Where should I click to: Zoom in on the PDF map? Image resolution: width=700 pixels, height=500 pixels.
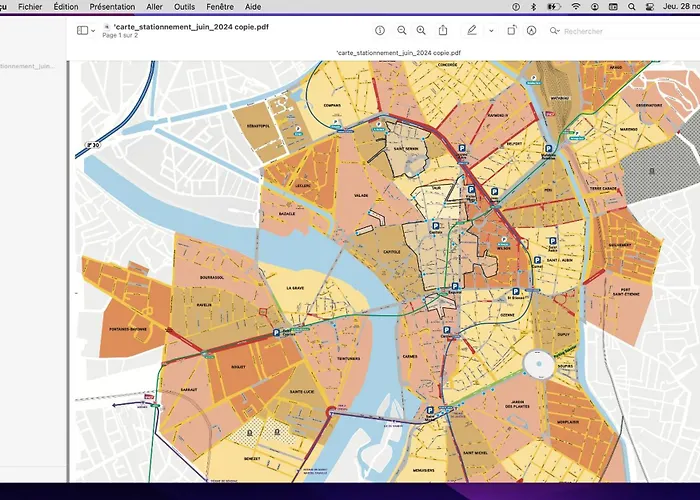(x=421, y=31)
